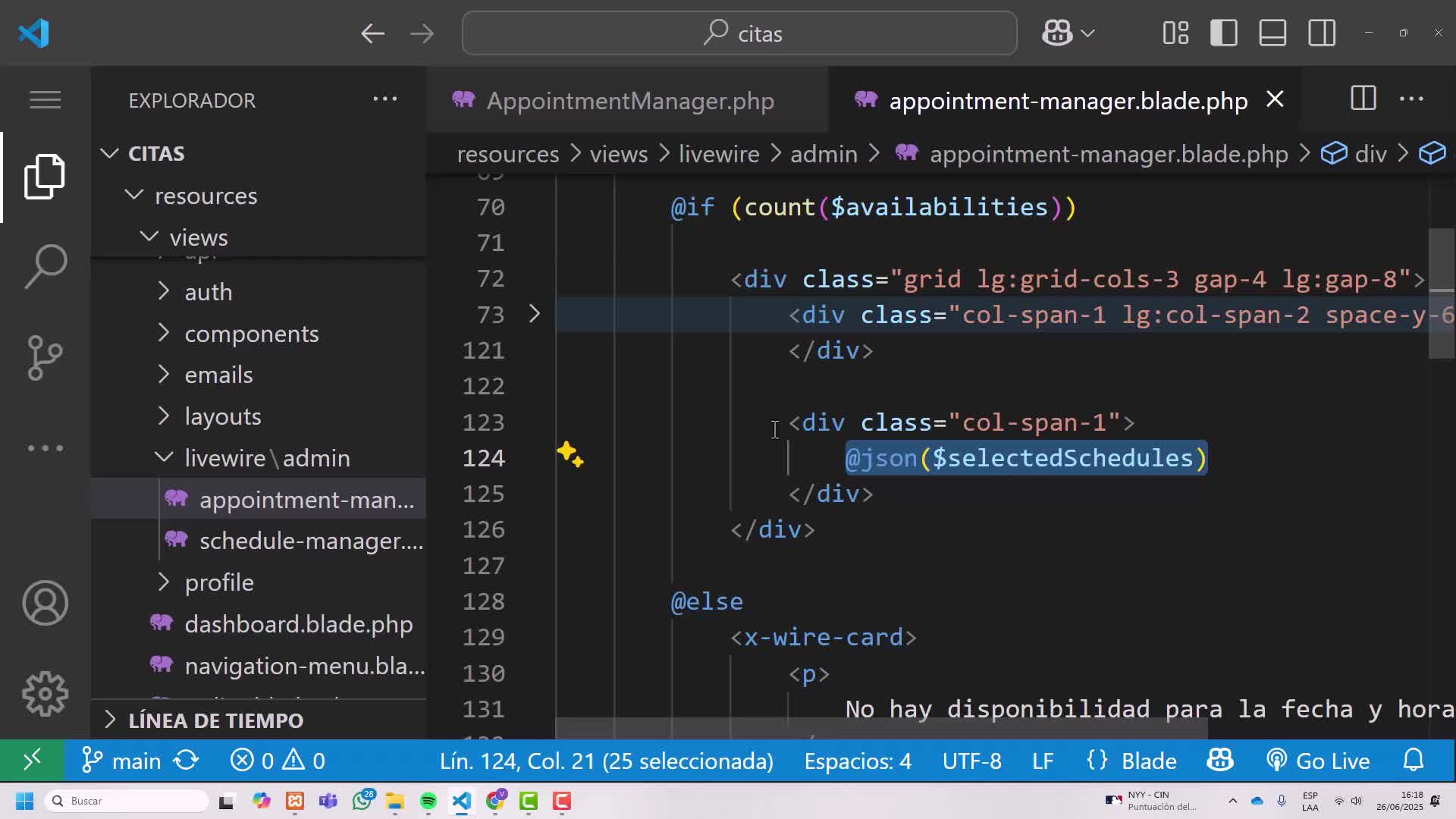Open notifications bell in status bar
Viewport: 1456px width, 819px height.
1414,760
